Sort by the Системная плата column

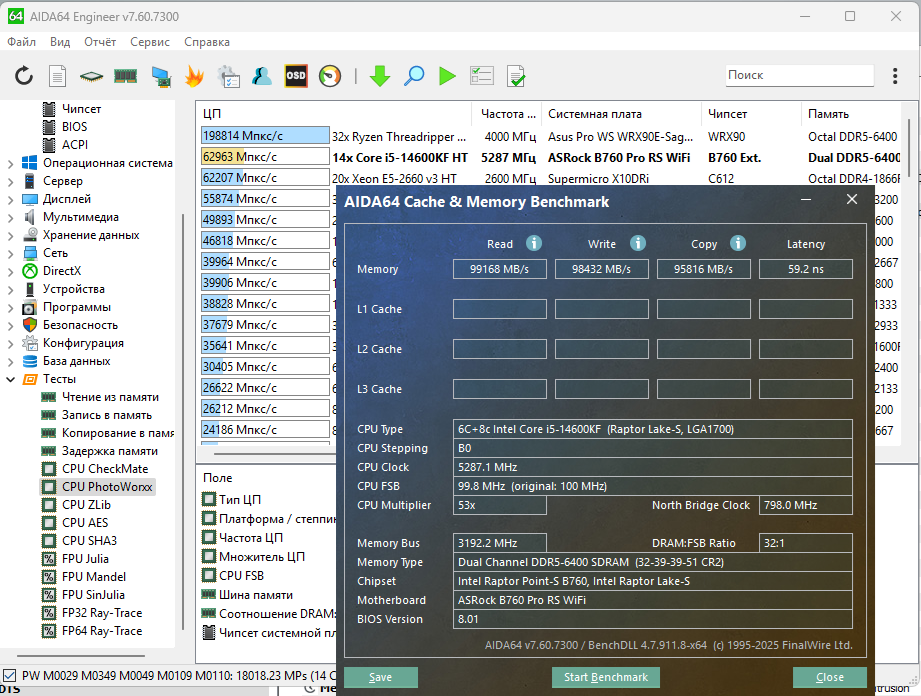coord(621,114)
